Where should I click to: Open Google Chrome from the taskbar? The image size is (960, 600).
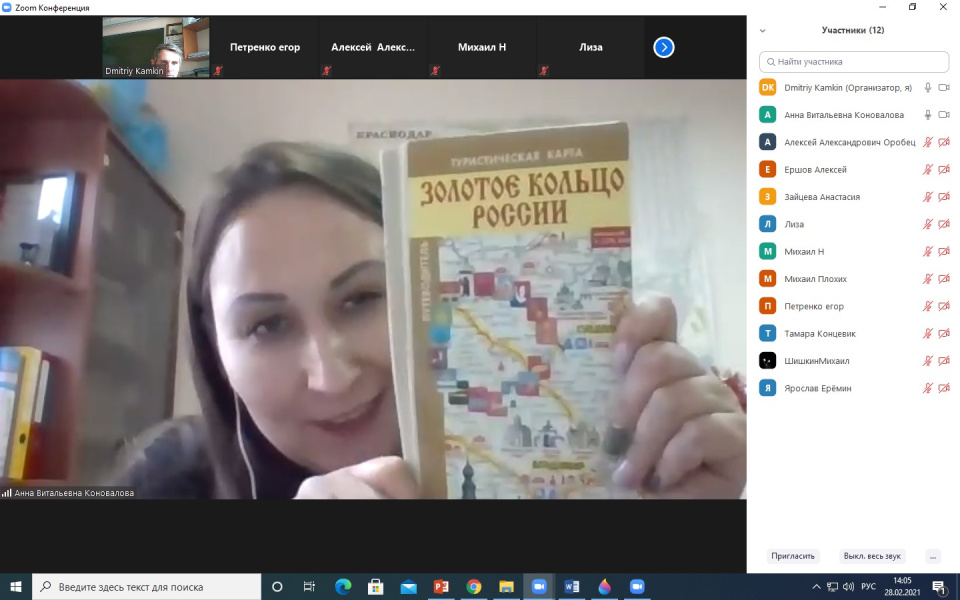pyautogui.click(x=473, y=587)
